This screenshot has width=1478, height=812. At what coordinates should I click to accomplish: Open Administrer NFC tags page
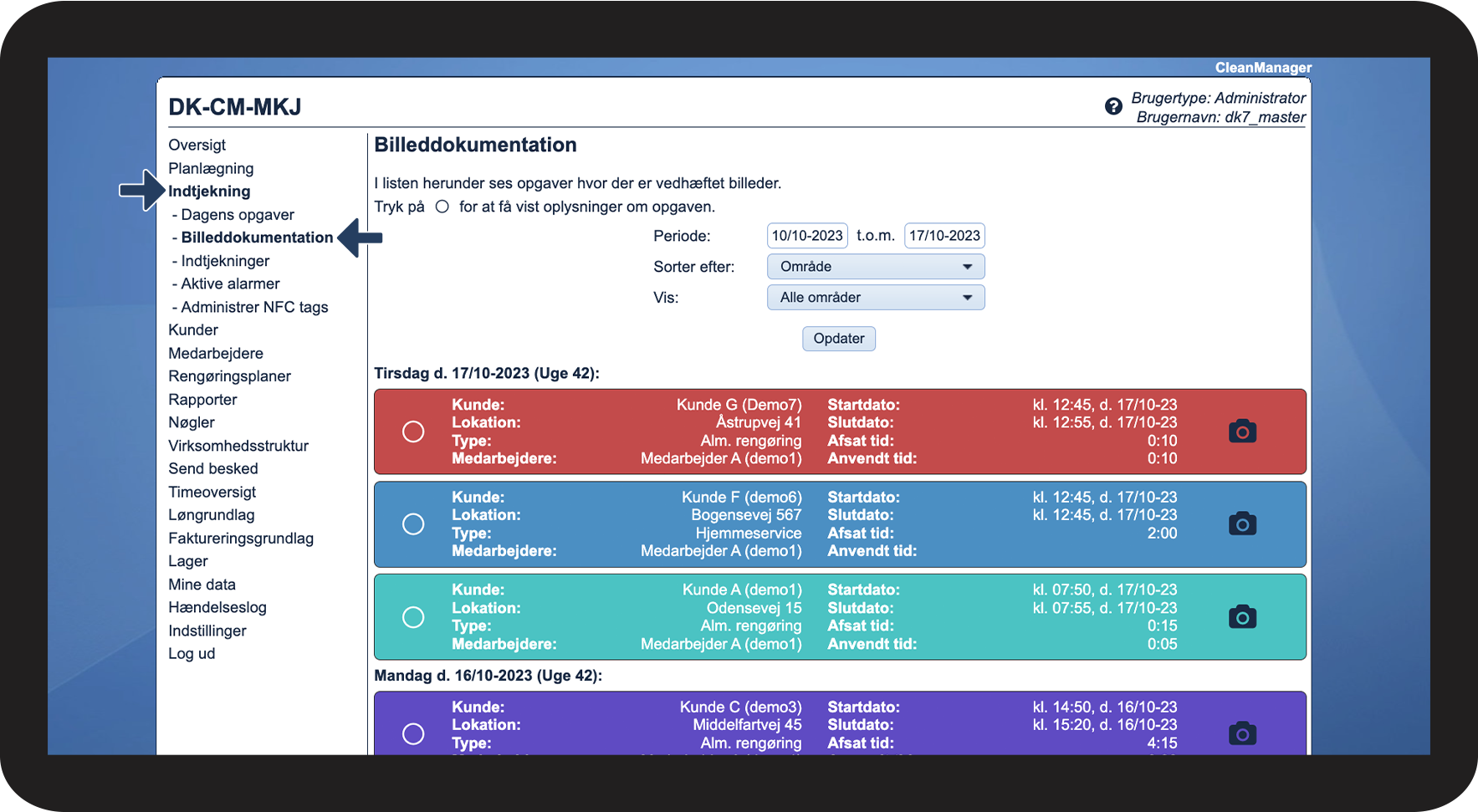[x=254, y=307]
